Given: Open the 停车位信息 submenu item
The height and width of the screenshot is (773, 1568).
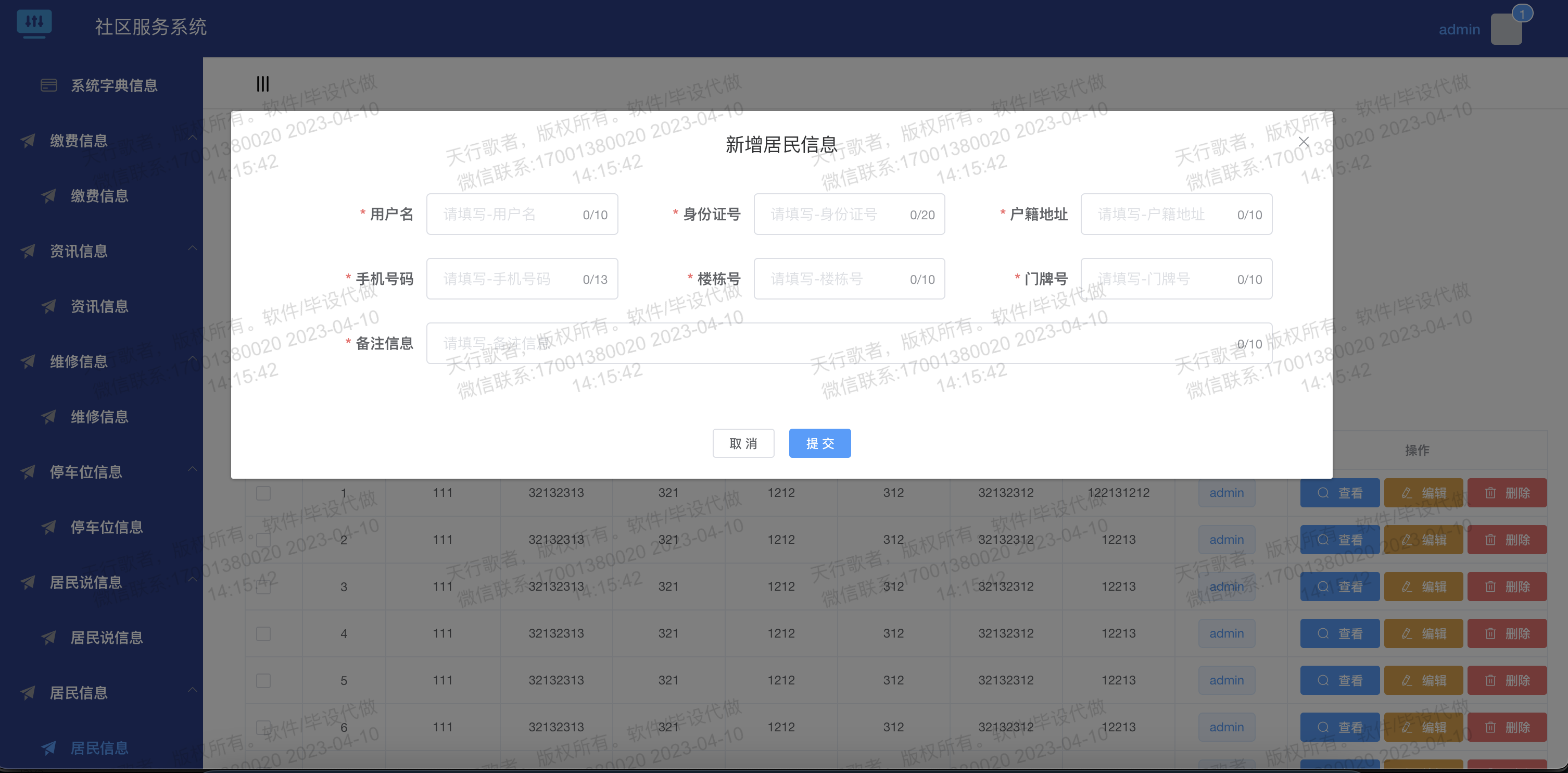Looking at the screenshot, I should tap(101, 527).
